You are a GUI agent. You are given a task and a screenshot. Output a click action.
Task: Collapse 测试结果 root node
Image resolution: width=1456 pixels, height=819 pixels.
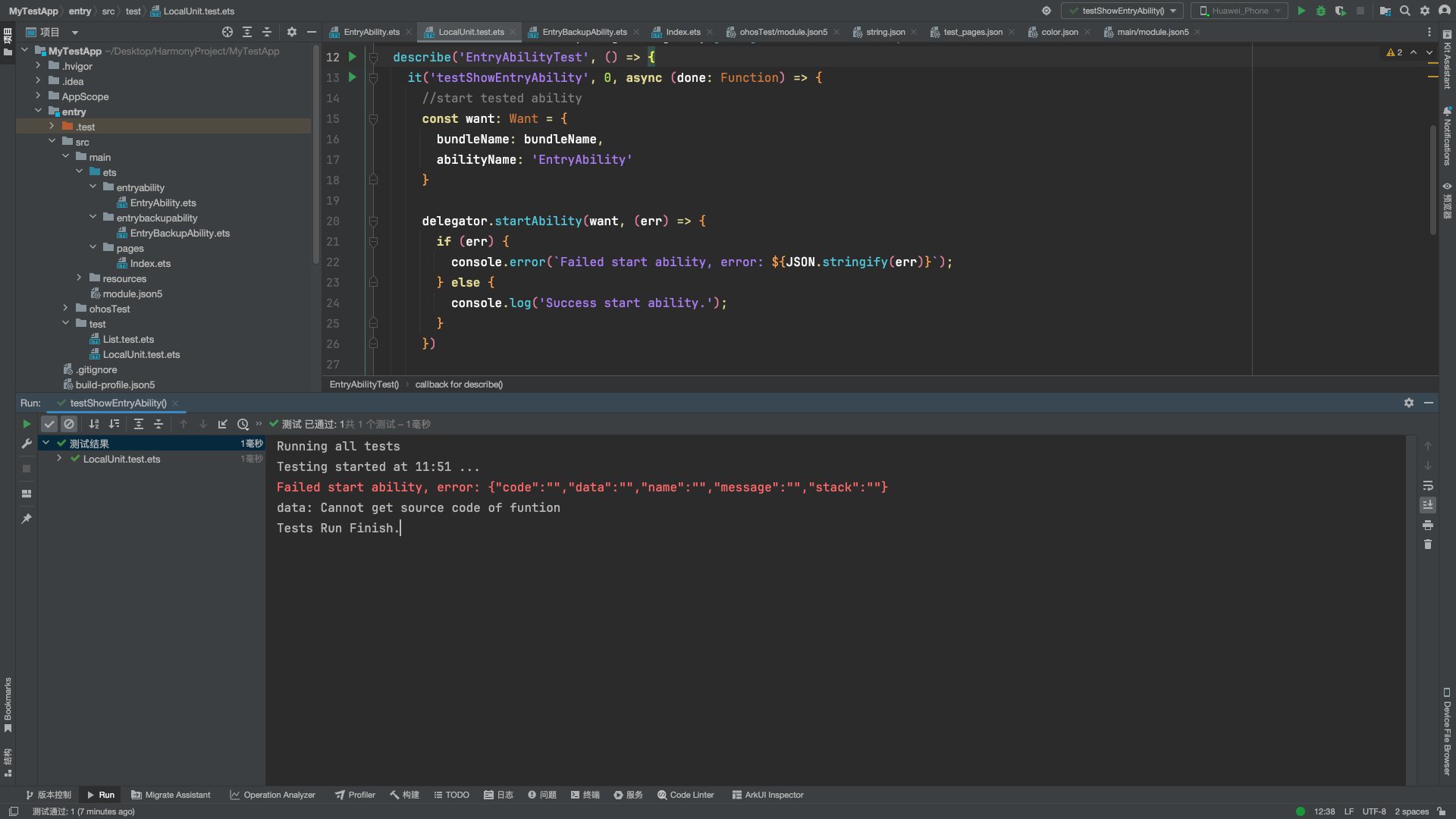45,444
